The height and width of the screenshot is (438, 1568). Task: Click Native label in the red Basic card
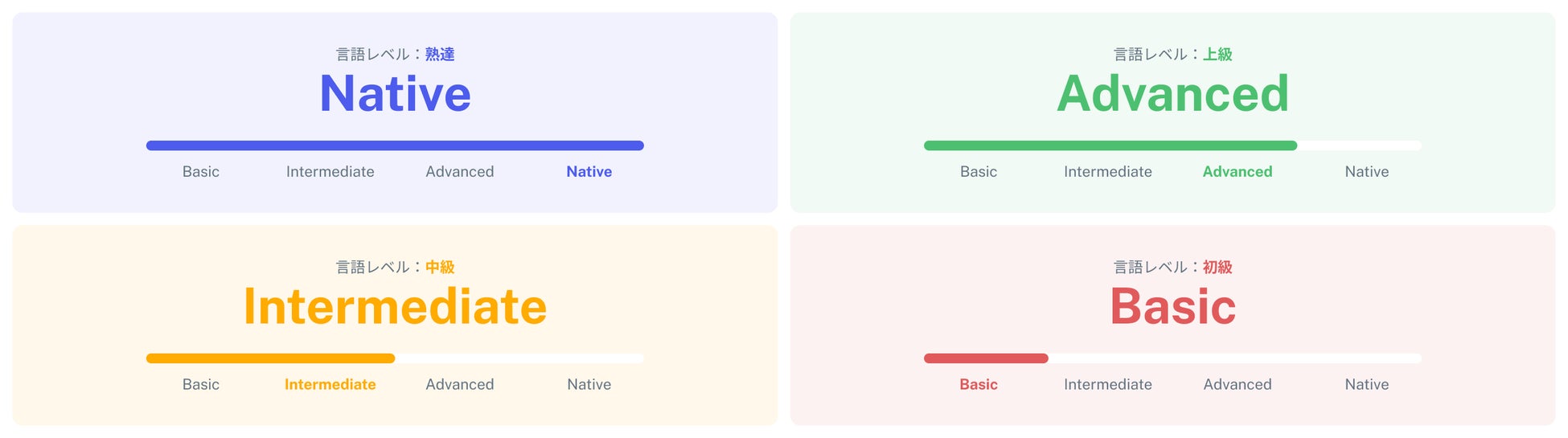click(1366, 385)
